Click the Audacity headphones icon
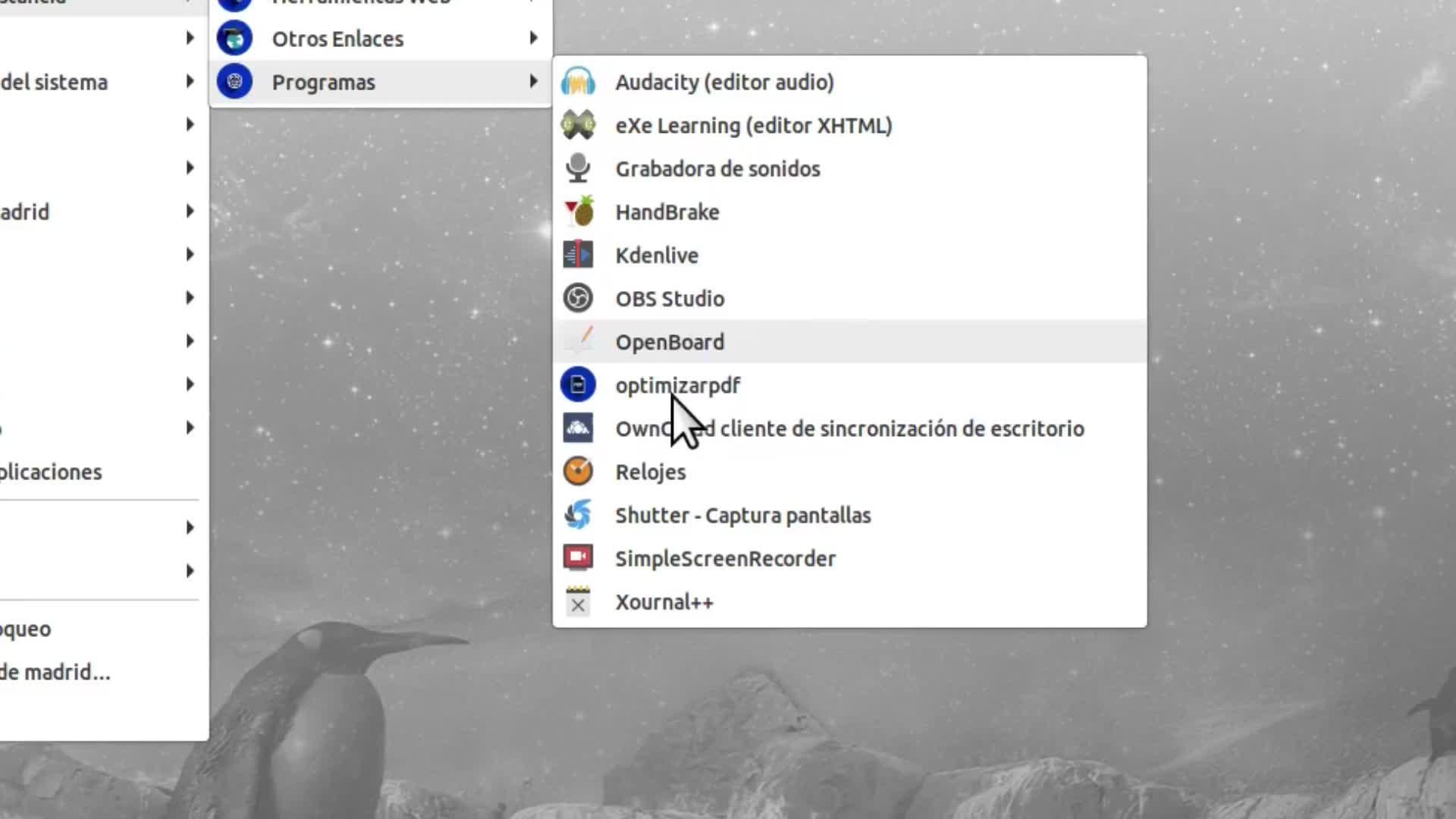 [x=578, y=82]
